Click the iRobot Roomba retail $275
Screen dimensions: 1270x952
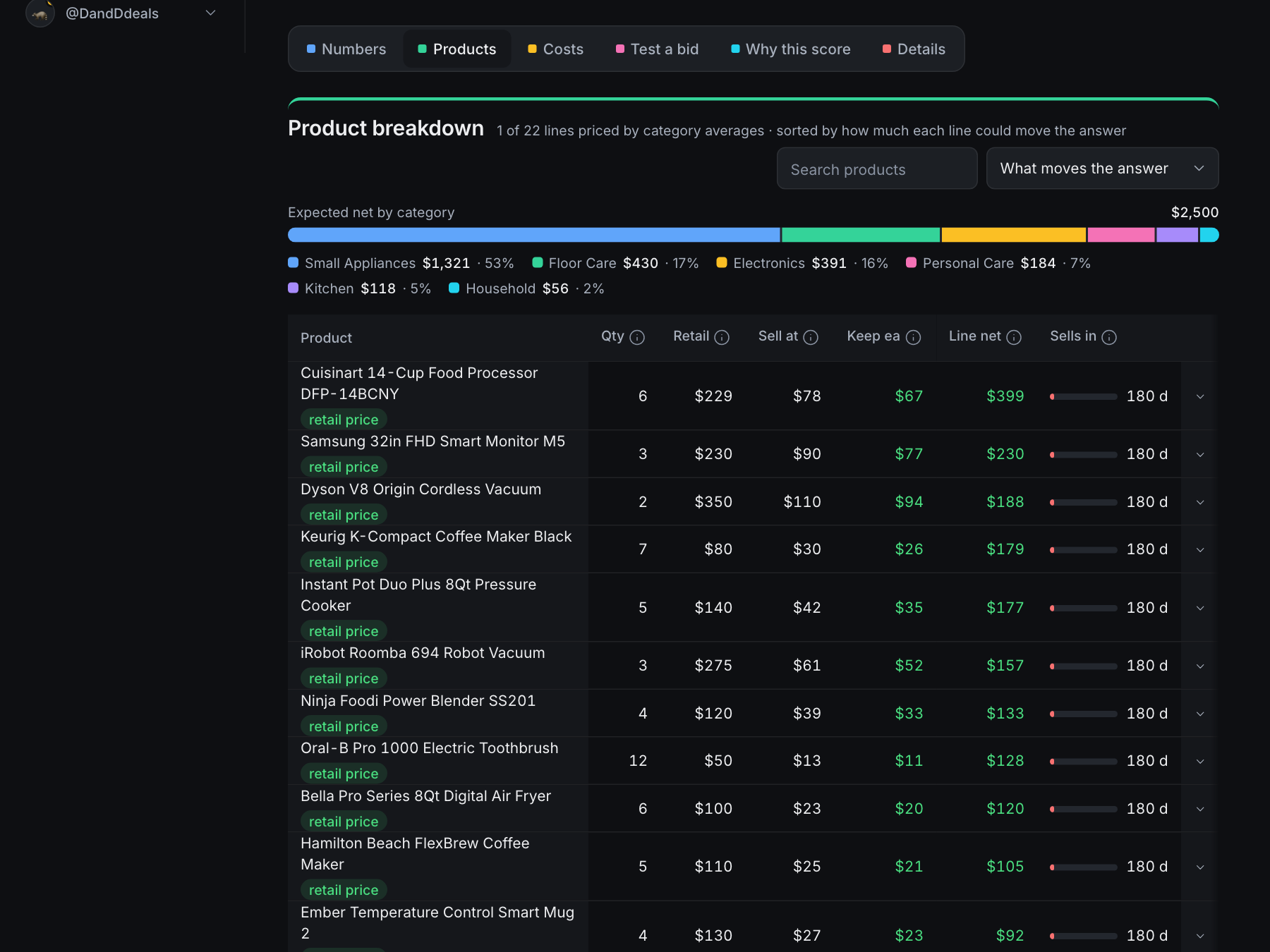pos(713,666)
